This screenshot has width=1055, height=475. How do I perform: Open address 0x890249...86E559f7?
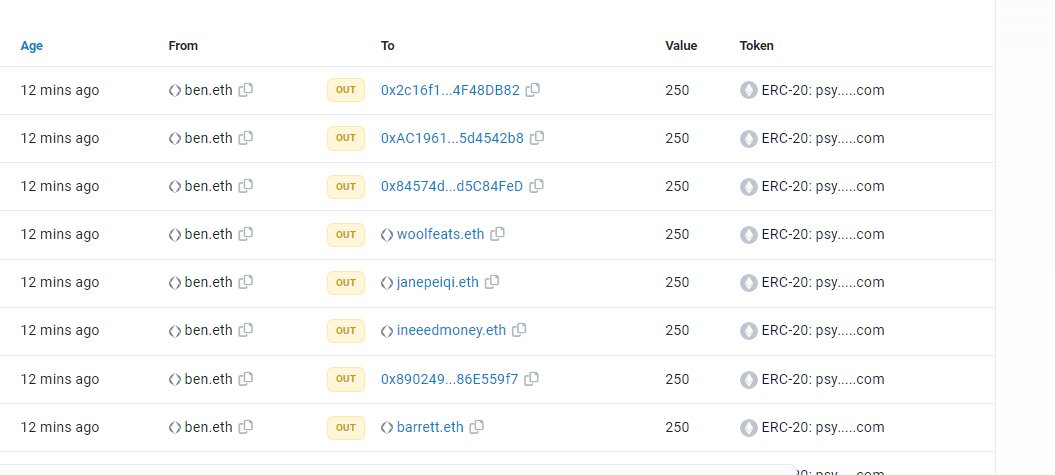[x=449, y=379]
